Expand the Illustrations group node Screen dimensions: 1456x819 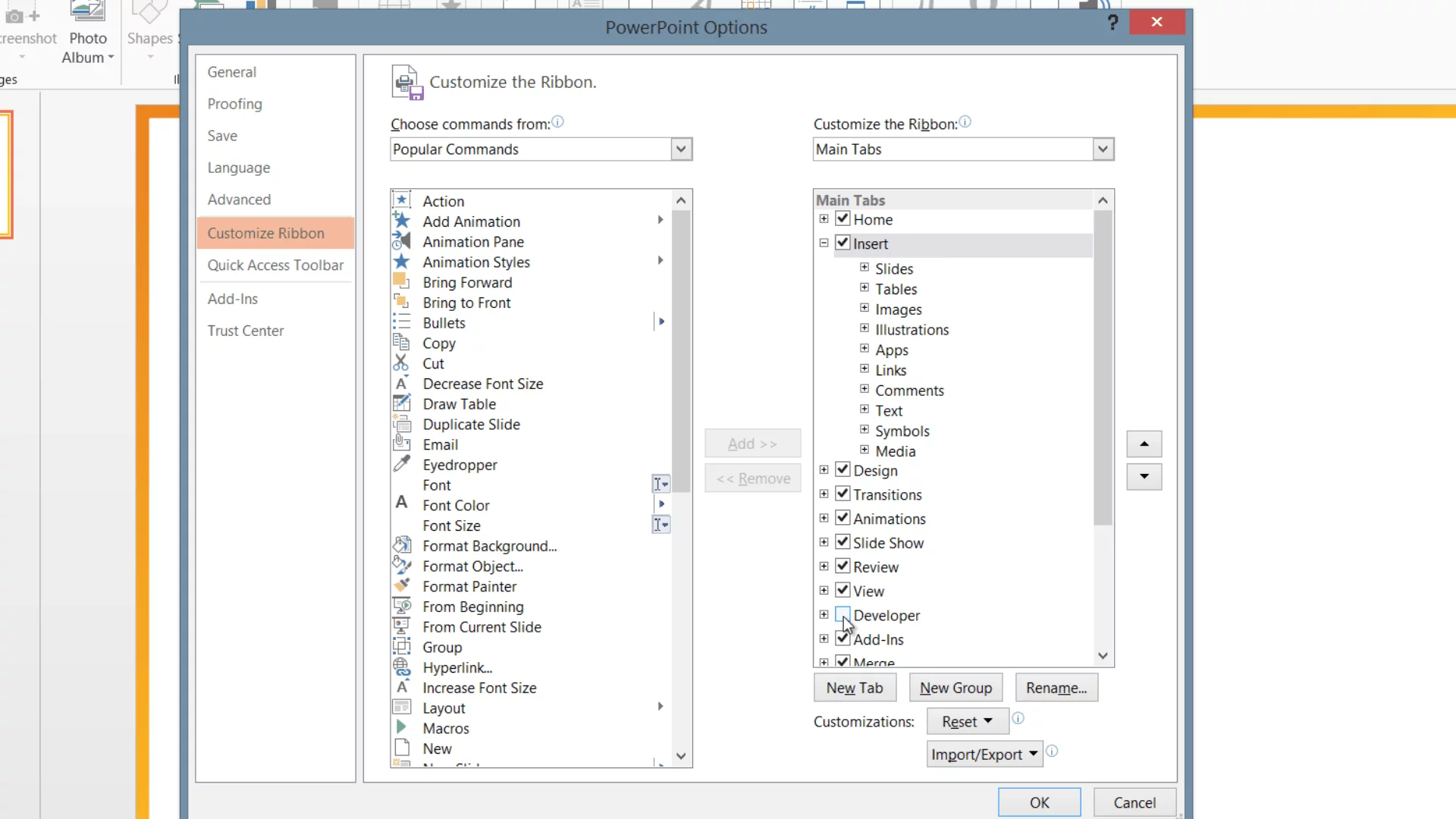(864, 328)
